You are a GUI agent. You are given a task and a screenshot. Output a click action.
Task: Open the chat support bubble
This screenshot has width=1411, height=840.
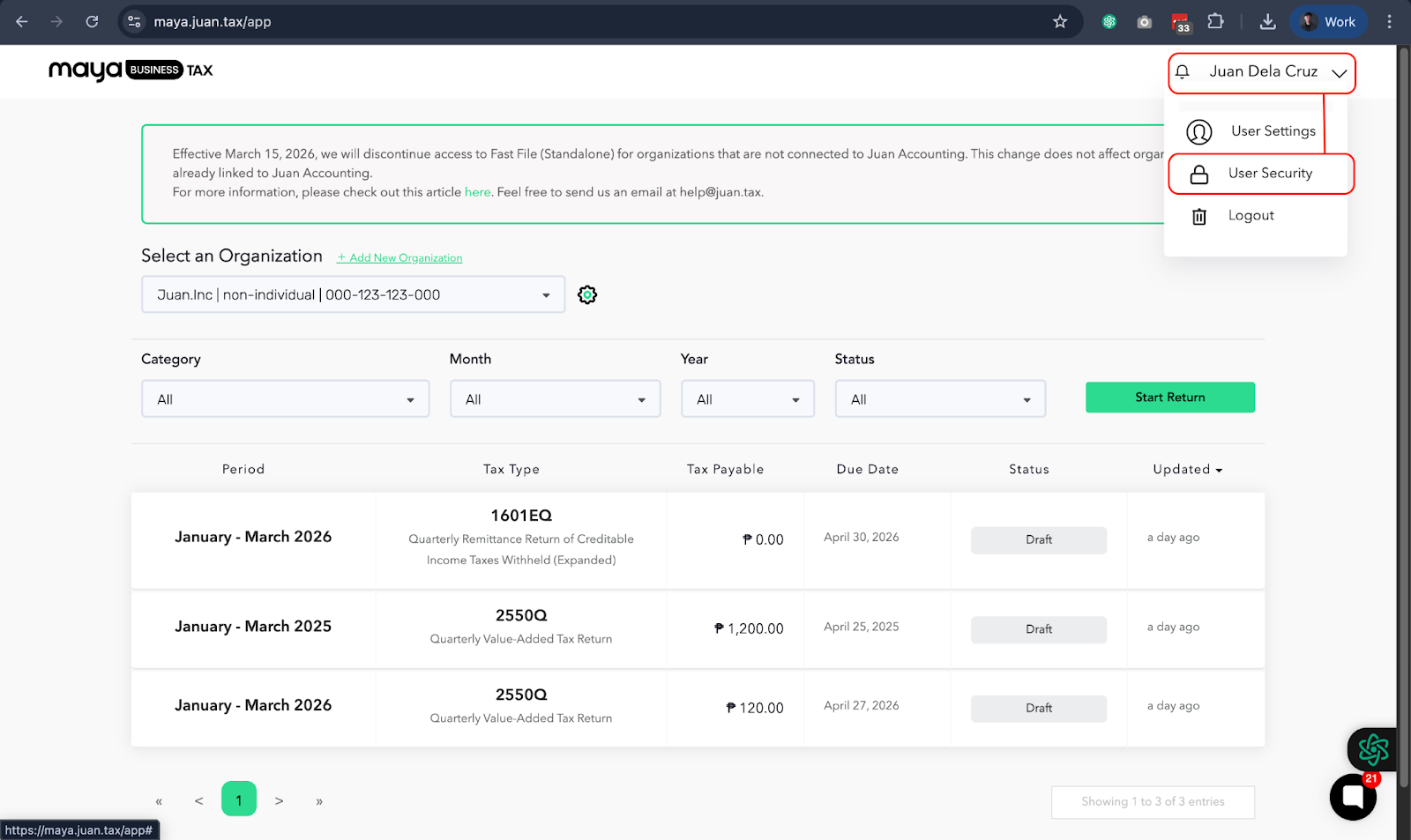1353,797
